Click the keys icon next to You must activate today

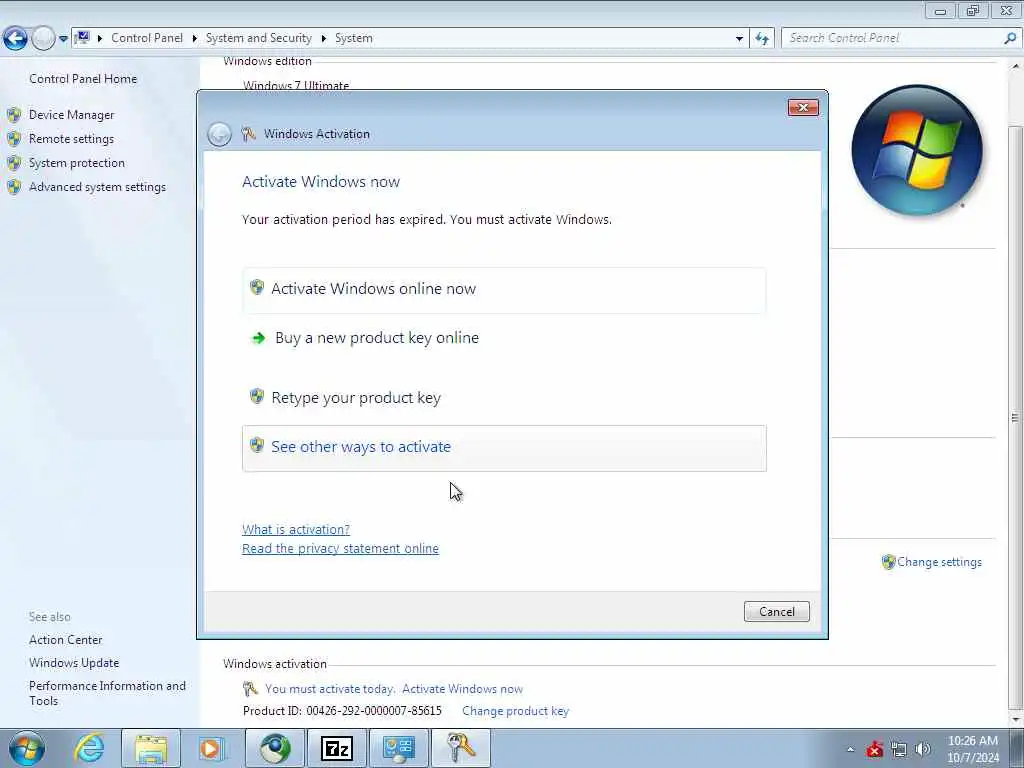pyautogui.click(x=250, y=688)
